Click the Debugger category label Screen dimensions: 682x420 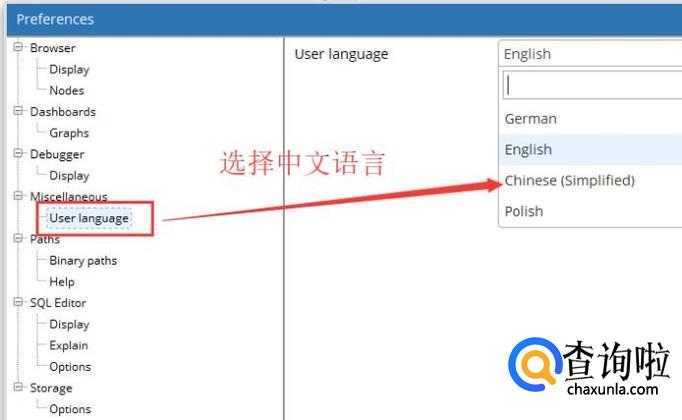pos(57,154)
